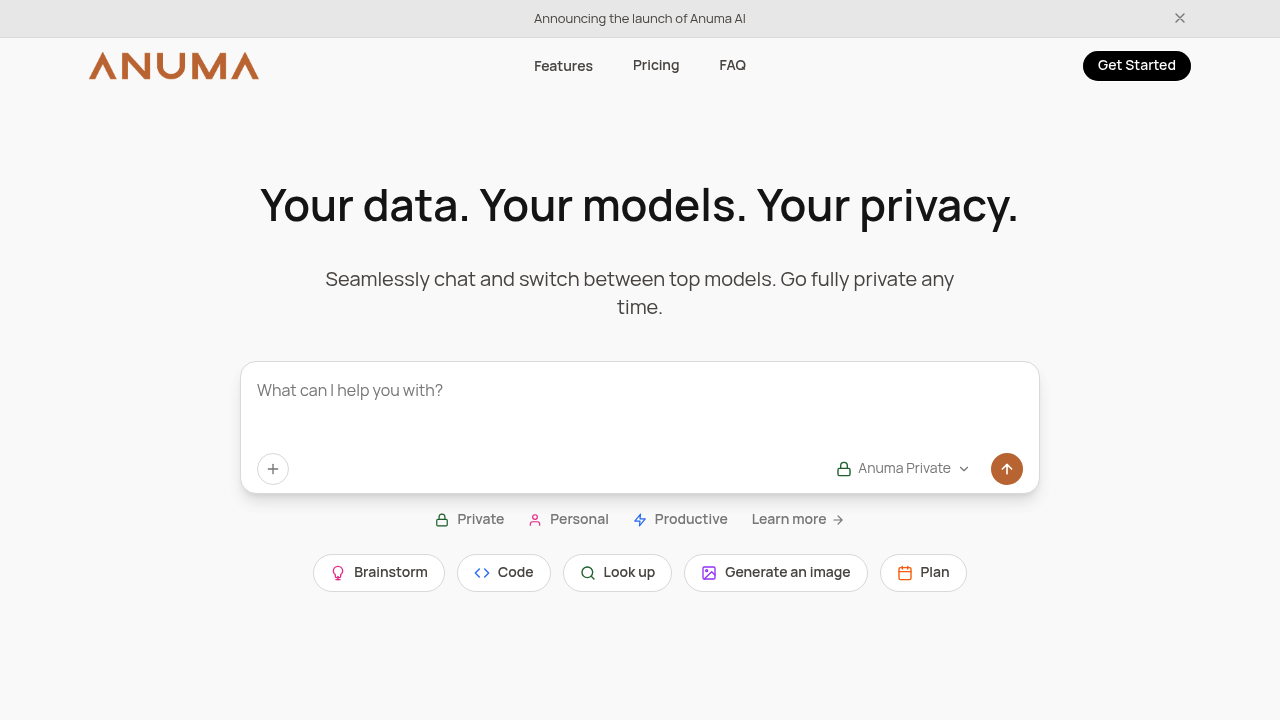
Task: Dismiss the launch announcement banner
Action: pyautogui.click(x=1180, y=18)
